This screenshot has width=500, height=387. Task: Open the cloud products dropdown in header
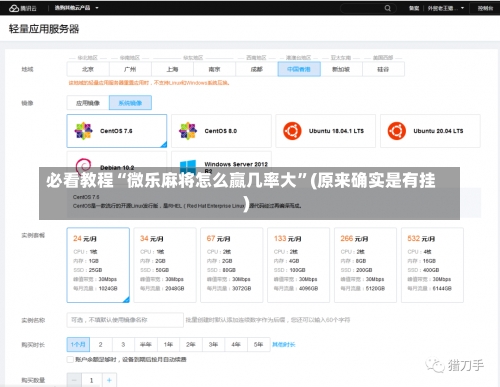pyautogui.click(x=76, y=8)
